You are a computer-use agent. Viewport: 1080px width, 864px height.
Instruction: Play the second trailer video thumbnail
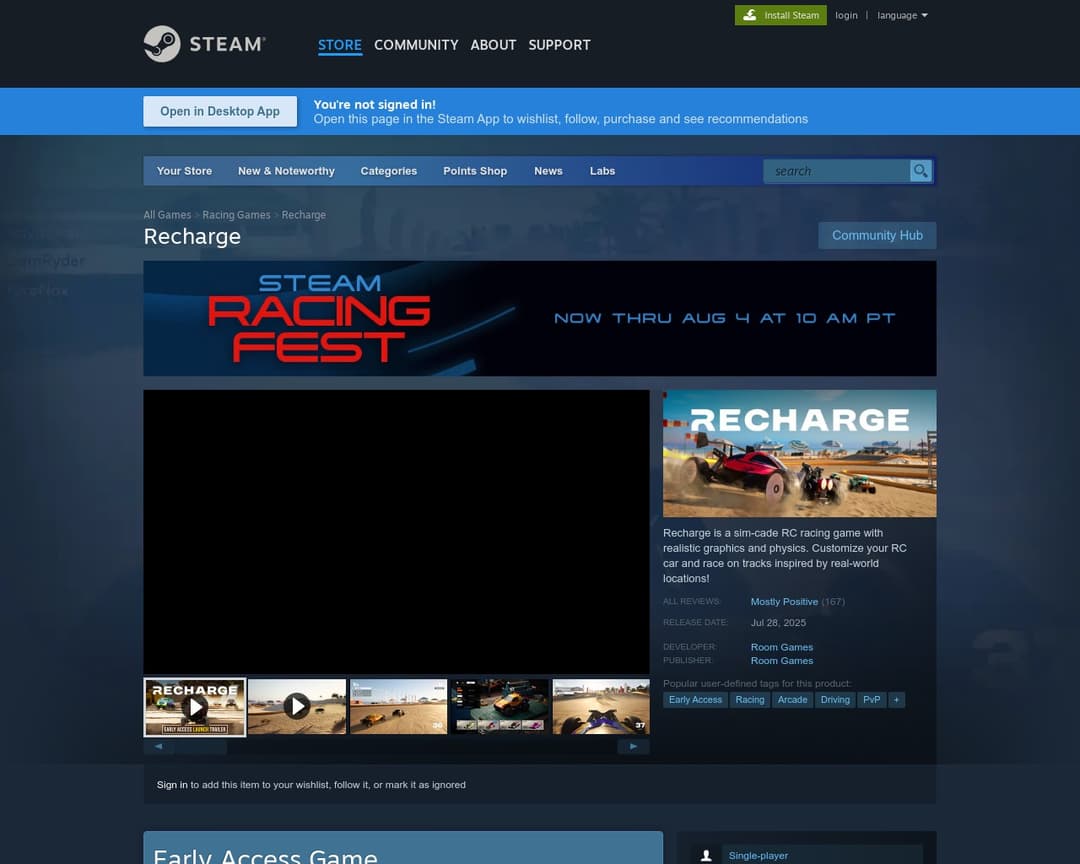coord(296,707)
